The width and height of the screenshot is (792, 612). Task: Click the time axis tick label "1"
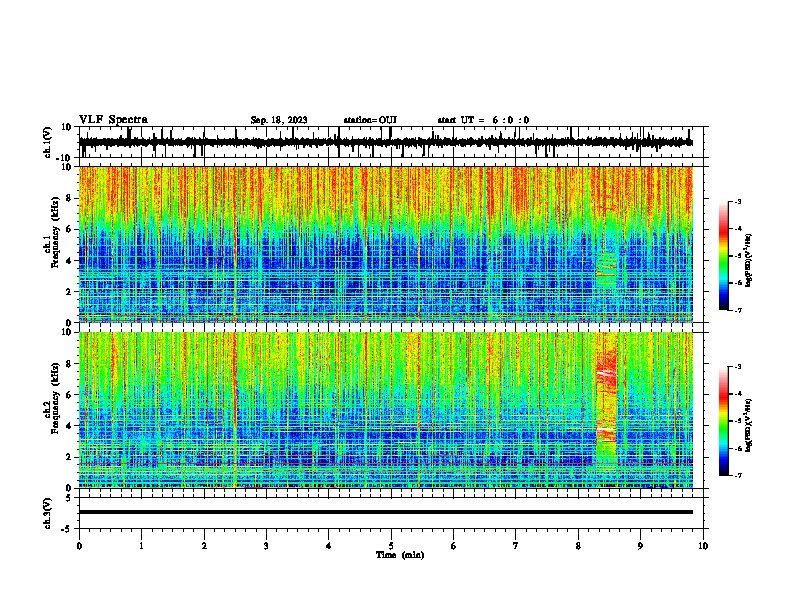(141, 546)
